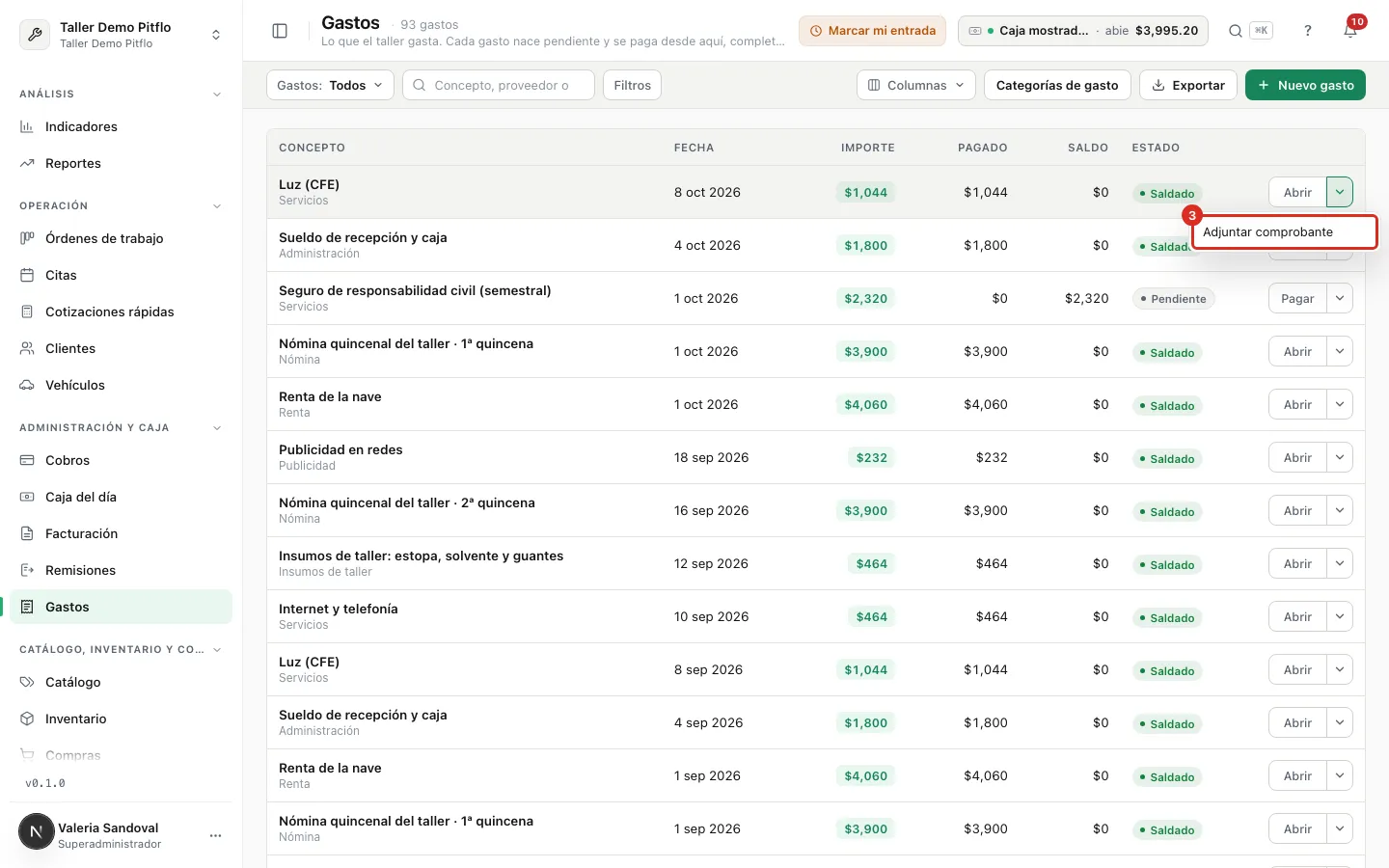The image size is (1389, 868).
Task: Open the help question mark icon
Action: 1308,31
